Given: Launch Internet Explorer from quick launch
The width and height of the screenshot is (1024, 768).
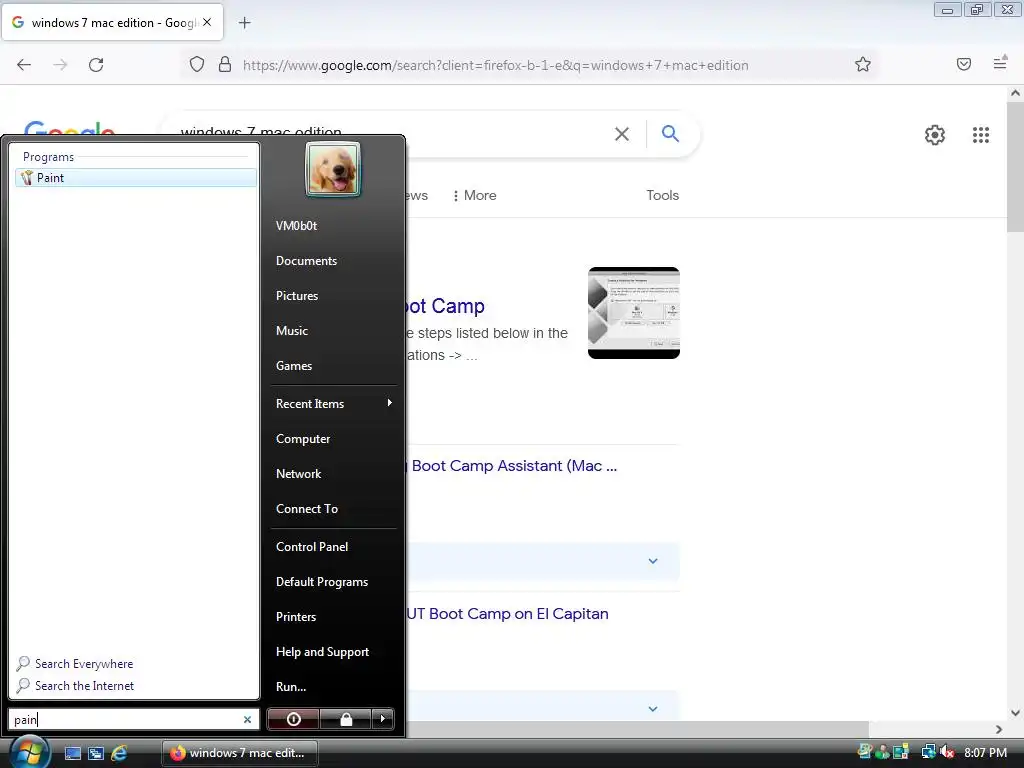Looking at the screenshot, I should tap(119, 753).
